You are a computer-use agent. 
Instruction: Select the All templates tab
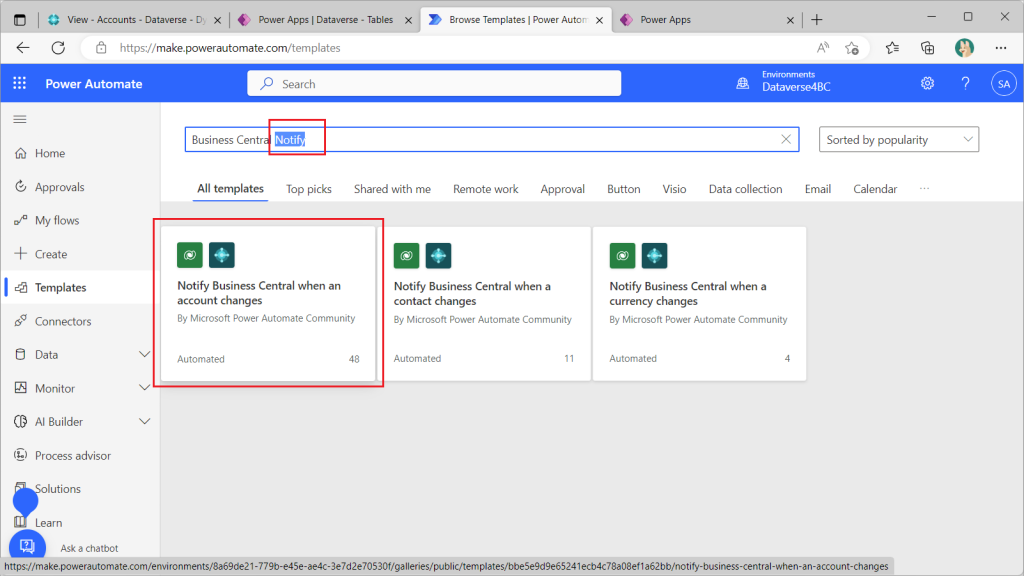(231, 189)
